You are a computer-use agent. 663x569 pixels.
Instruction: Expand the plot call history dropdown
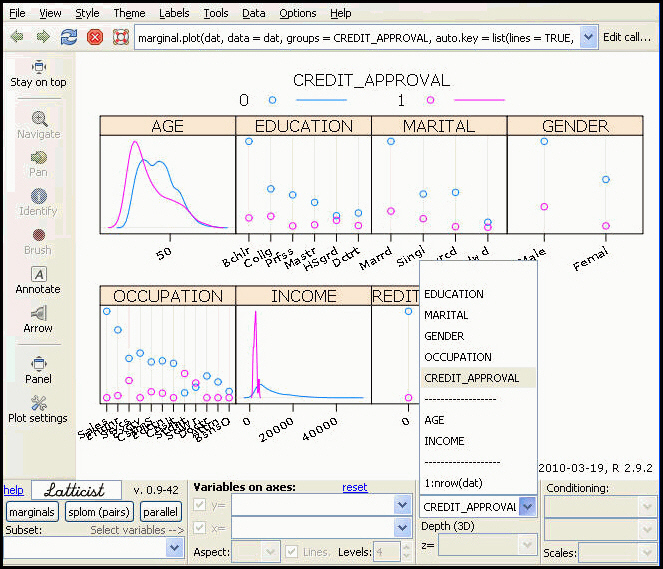click(x=588, y=37)
